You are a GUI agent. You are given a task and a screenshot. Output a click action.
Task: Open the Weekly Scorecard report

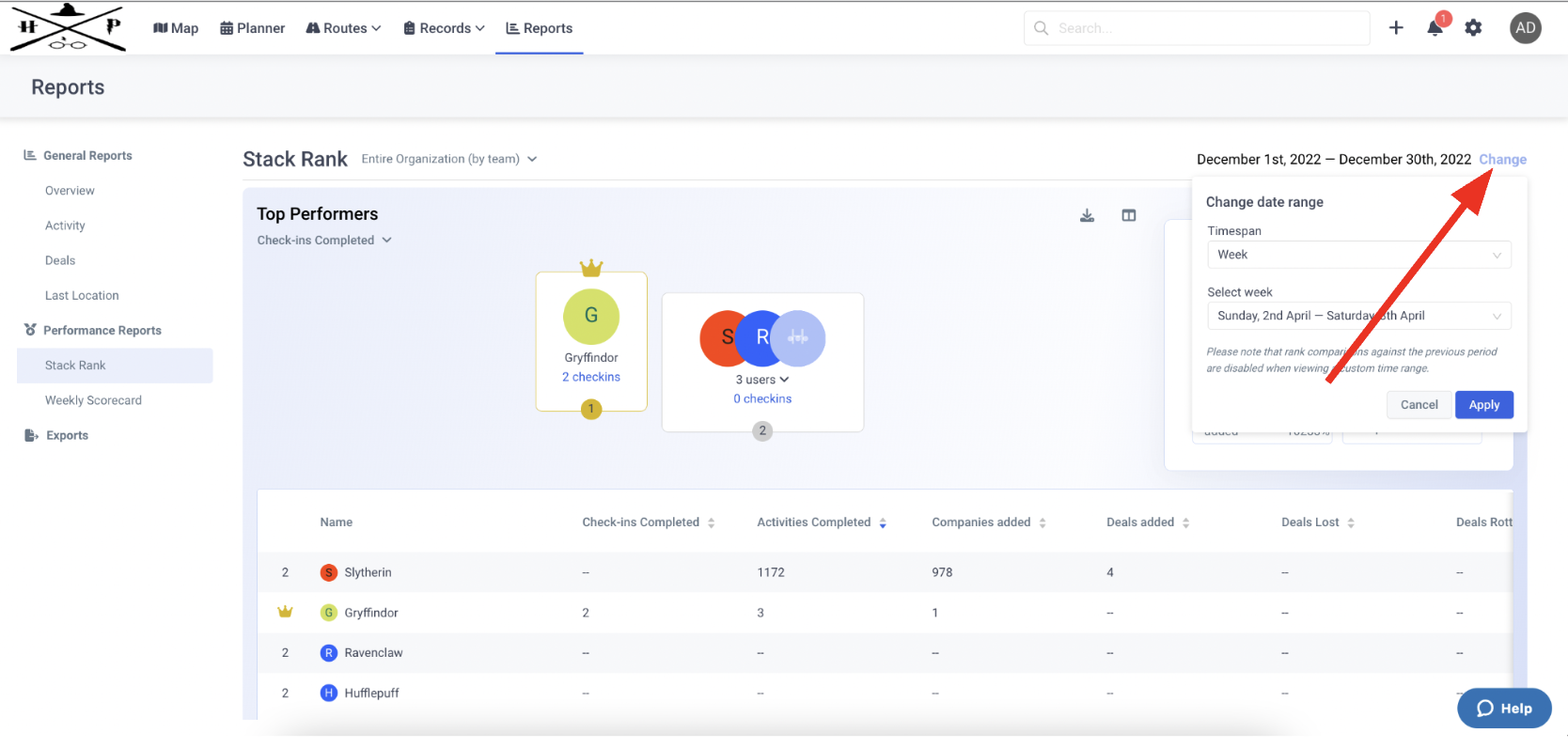click(93, 400)
